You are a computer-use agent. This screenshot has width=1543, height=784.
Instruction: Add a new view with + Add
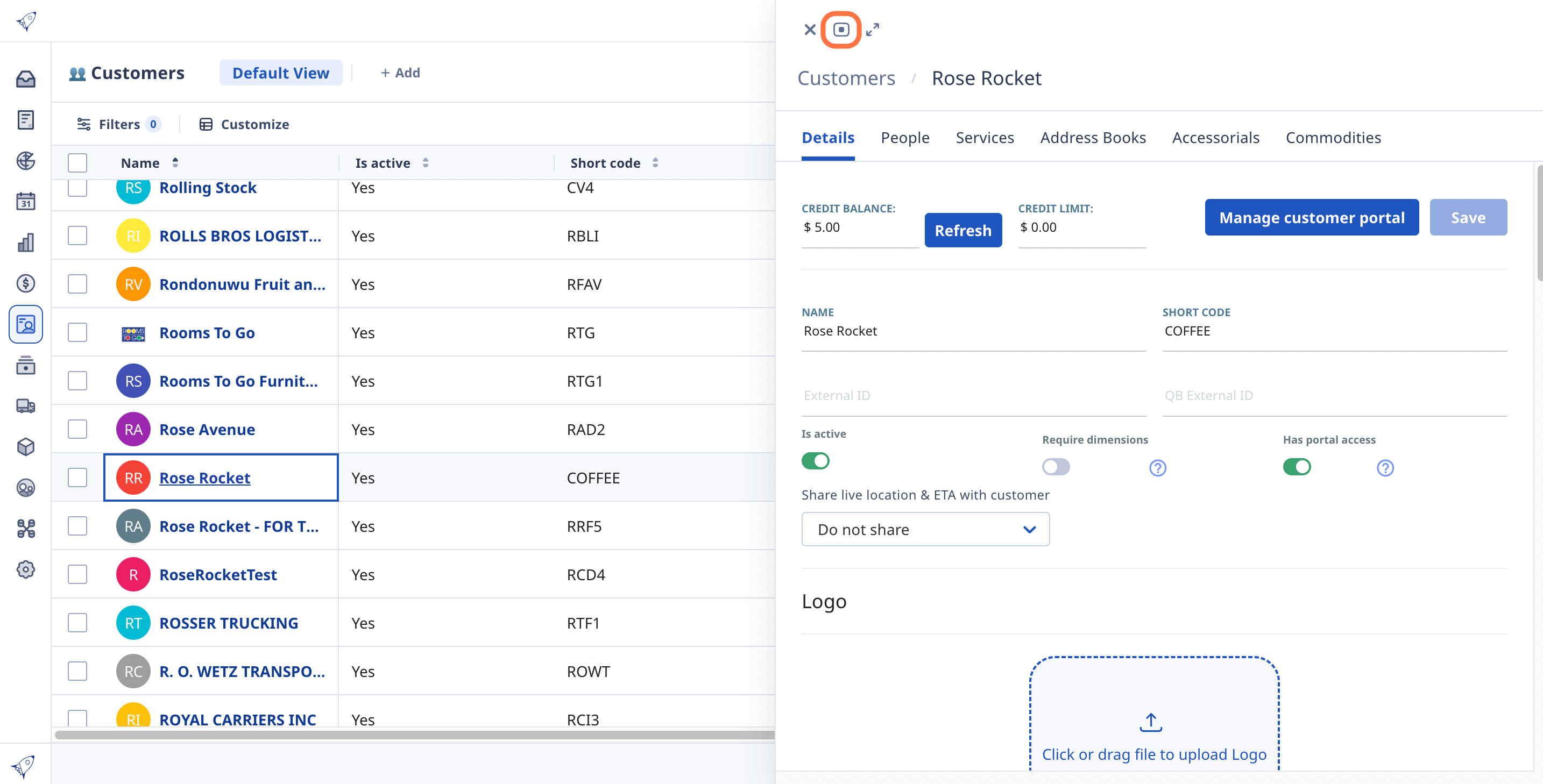[x=400, y=73]
